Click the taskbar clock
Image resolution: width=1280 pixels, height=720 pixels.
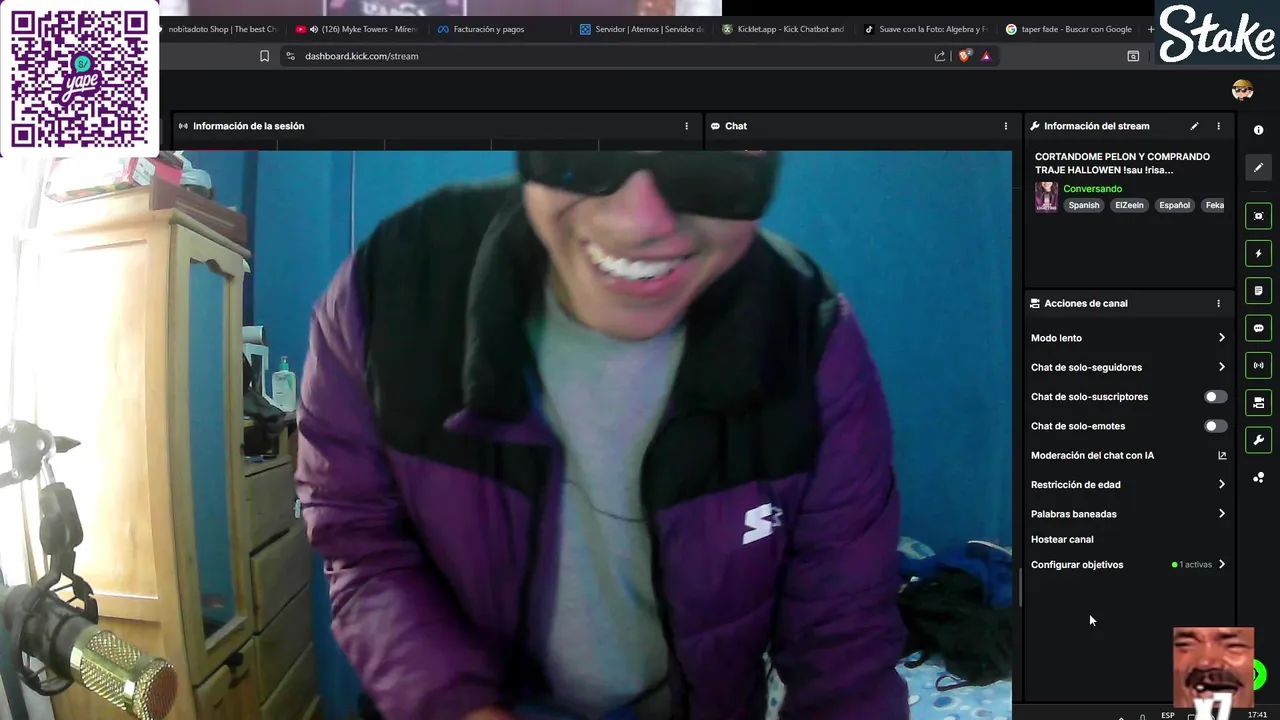(1257, 715)
